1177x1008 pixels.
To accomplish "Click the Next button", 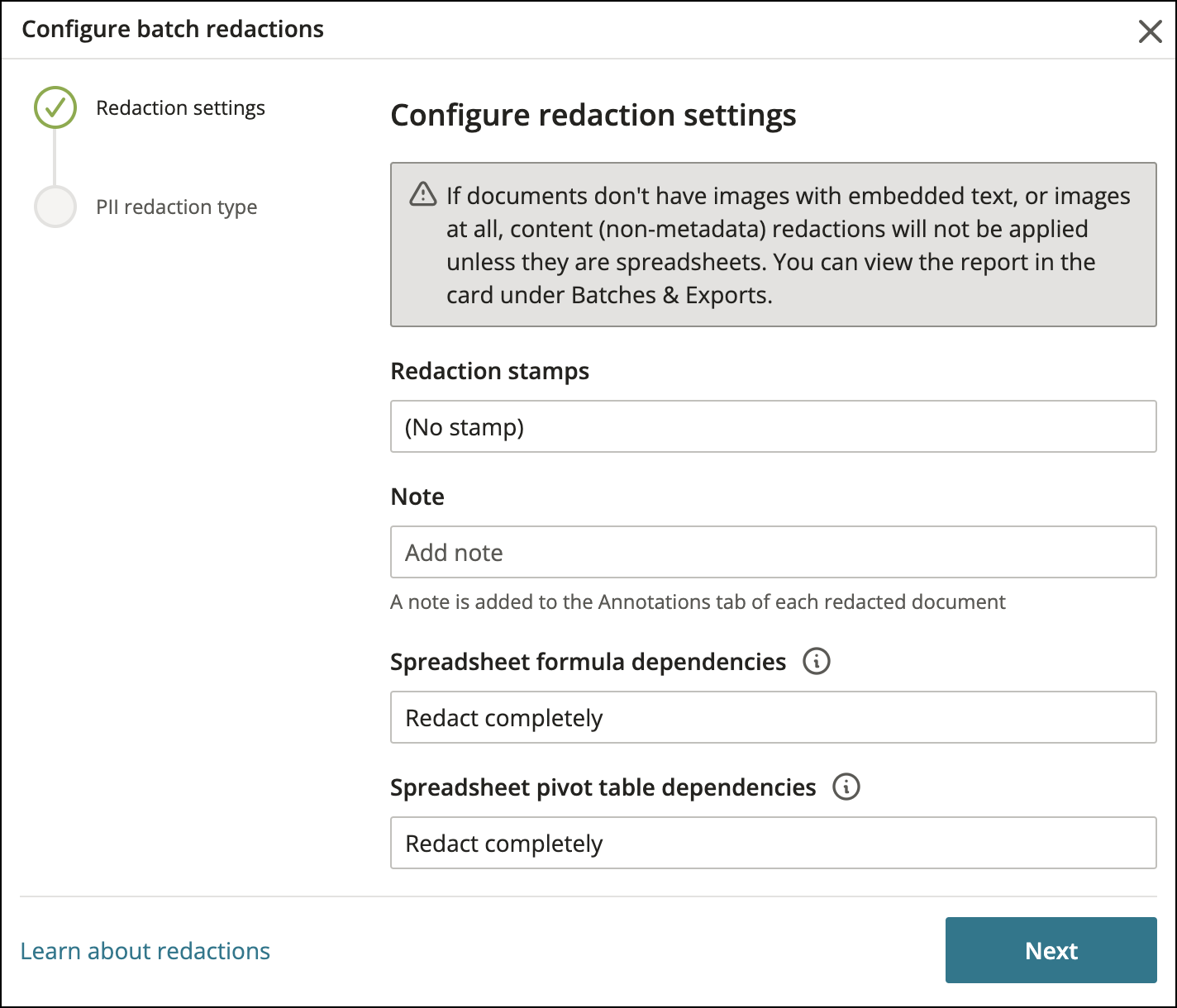I will pos(1051,950).
